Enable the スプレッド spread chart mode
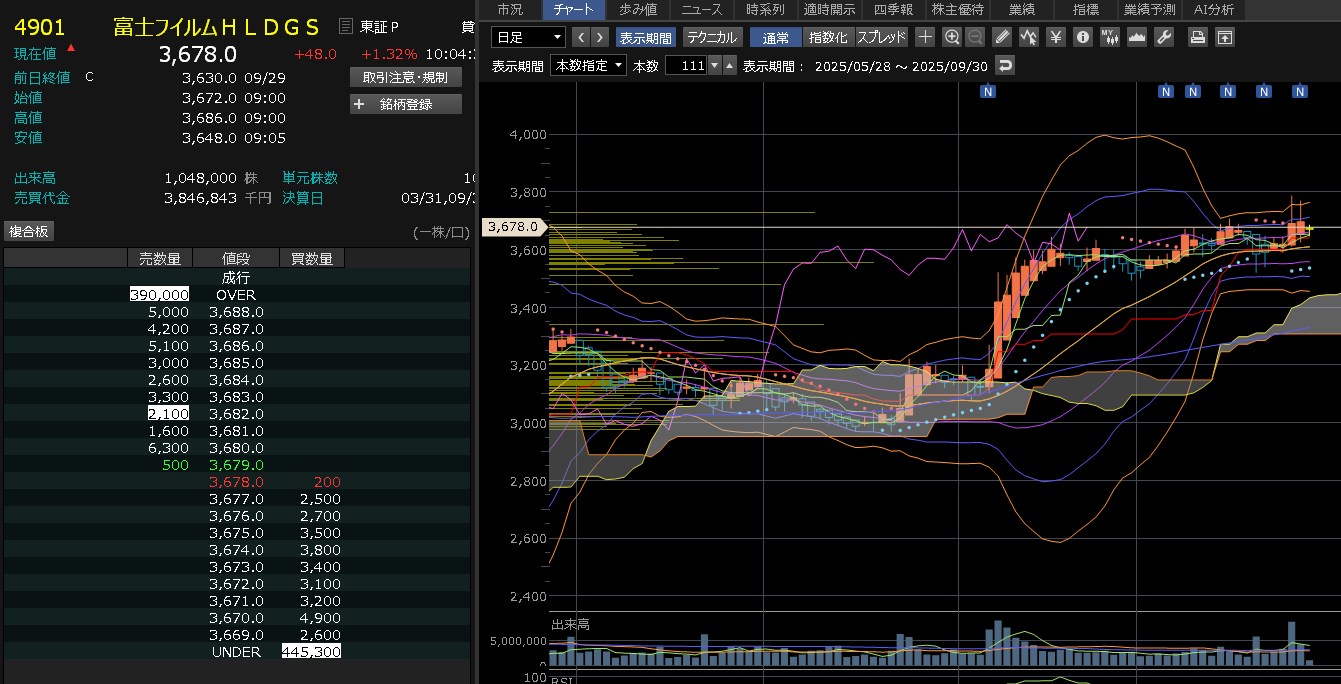The height and width of the screenshot is (684, 1341). [x=881, y=37]
